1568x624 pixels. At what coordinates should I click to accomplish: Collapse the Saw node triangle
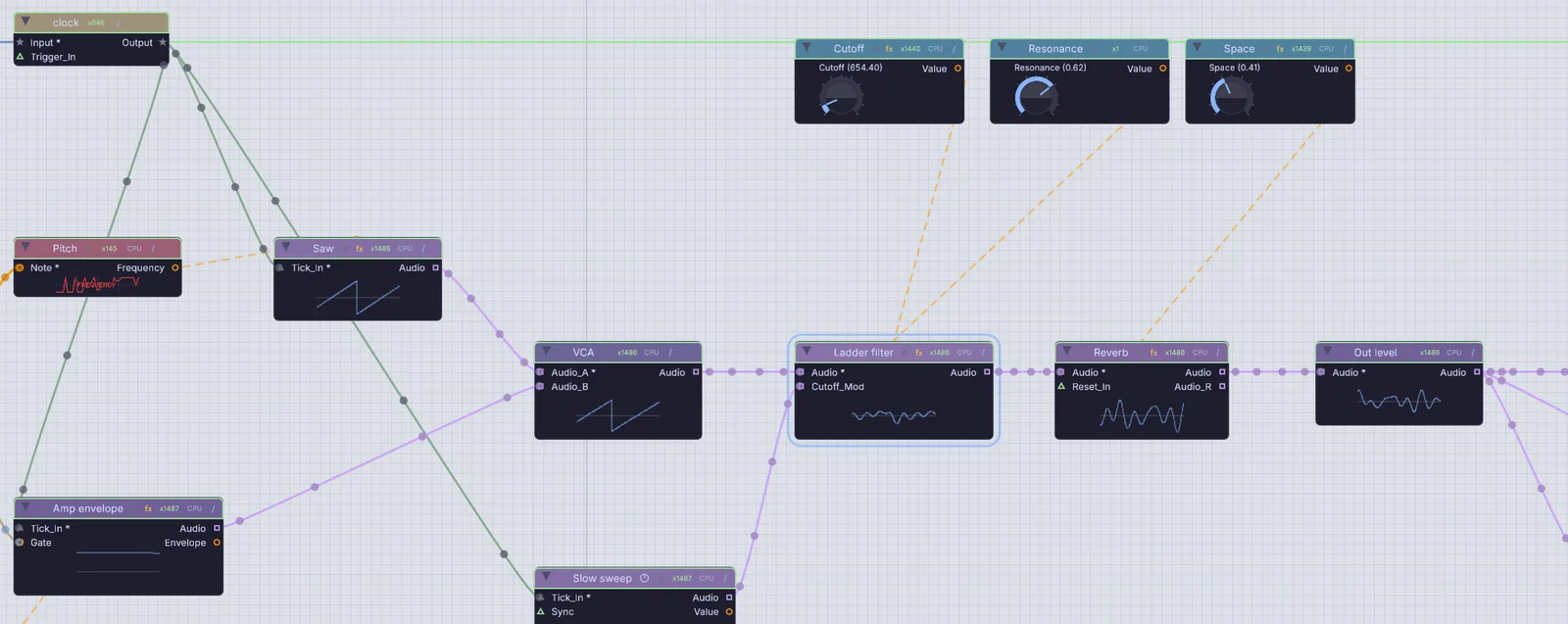(x=285, y=248)
